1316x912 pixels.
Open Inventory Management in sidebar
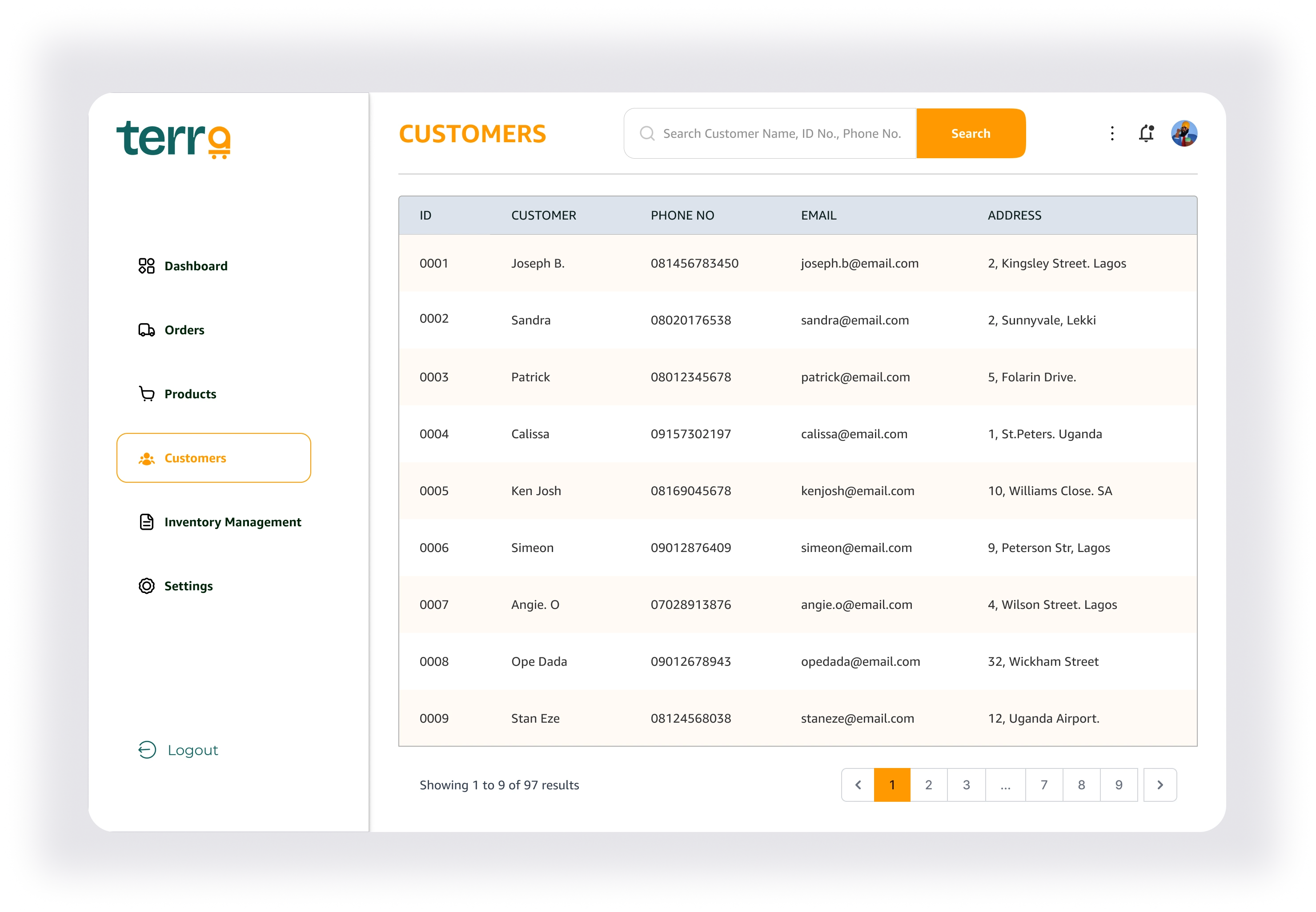click(232, 522)
